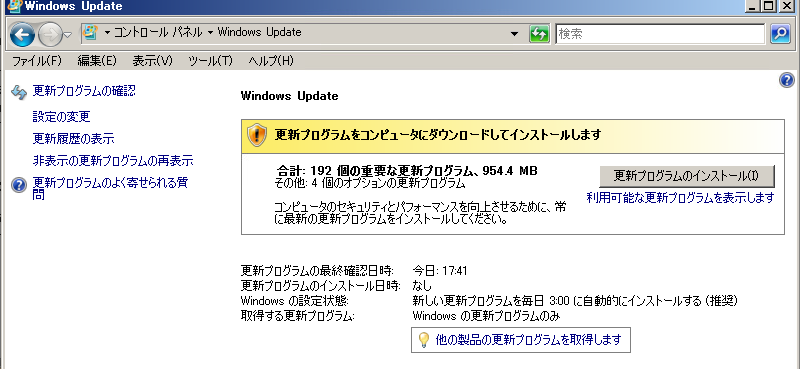Click the 取得する更新プログラム label

click(297, 316)
